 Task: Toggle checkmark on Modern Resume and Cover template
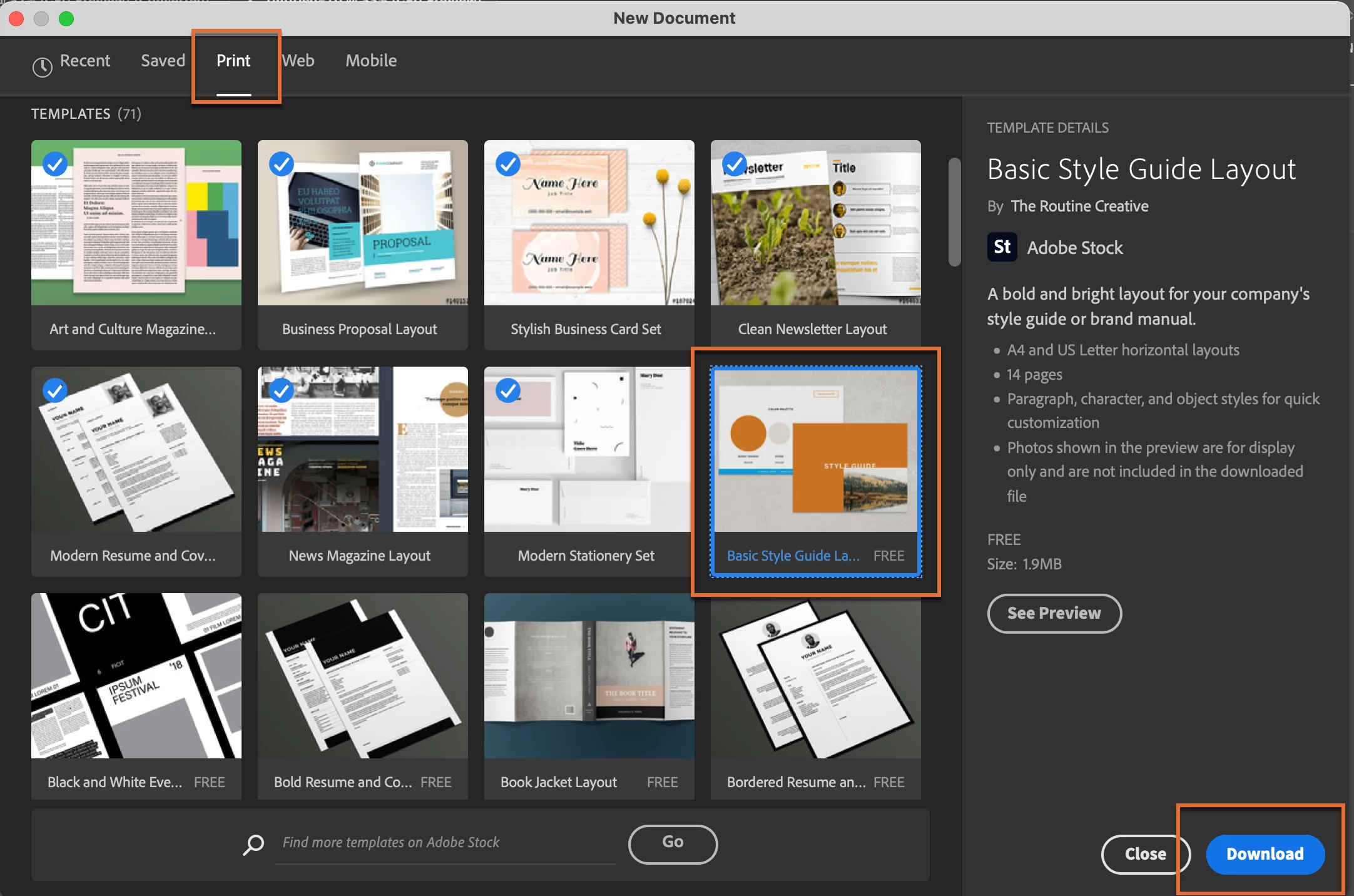click(55, 391)
